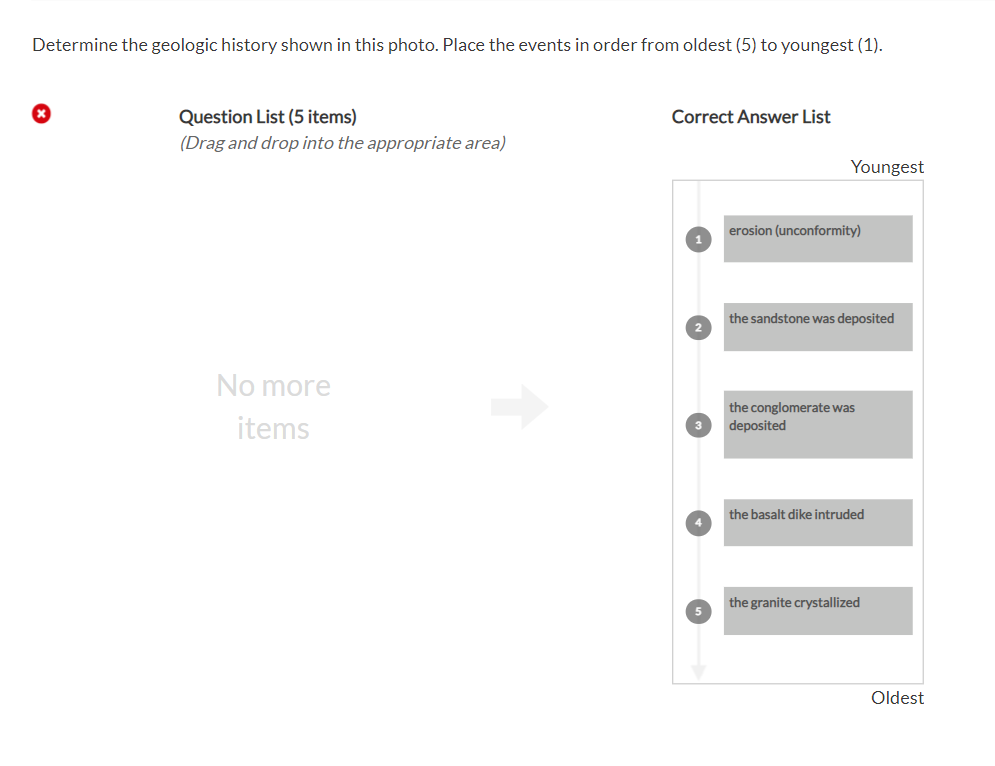This screenshot has width=995, height=766.
Task: Select the erosion (unconformity) answer item
Action: [x=818, y=238]
